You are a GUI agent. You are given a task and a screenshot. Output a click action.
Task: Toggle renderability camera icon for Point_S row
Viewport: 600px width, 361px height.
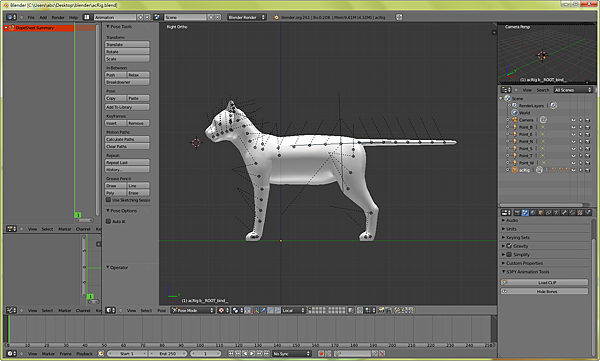point(587,149)
